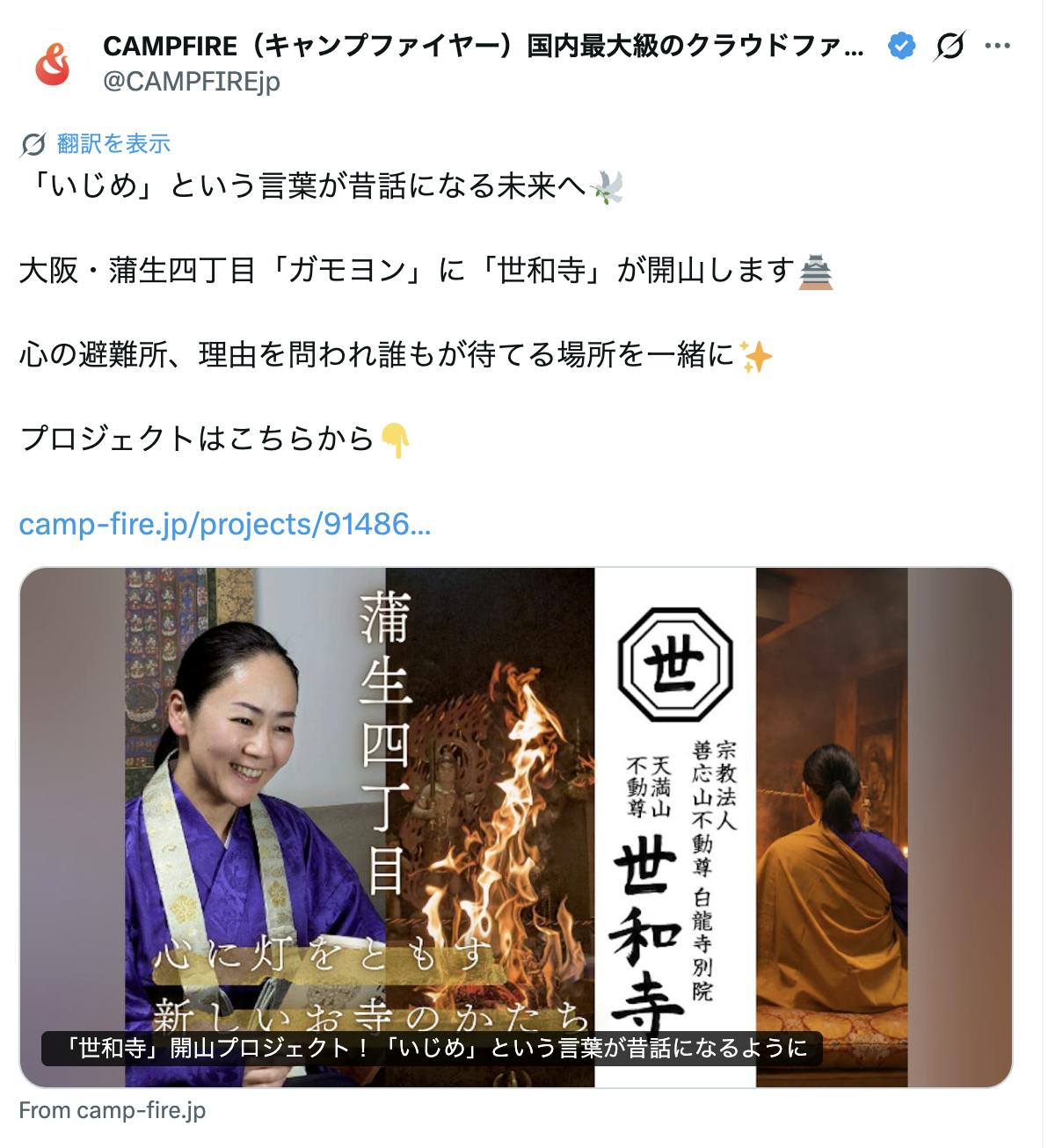The width and height of the screenshot is (1048, 1148).
Task: Click the pointing-down hand emoji
Action: (x=396, y=440)
